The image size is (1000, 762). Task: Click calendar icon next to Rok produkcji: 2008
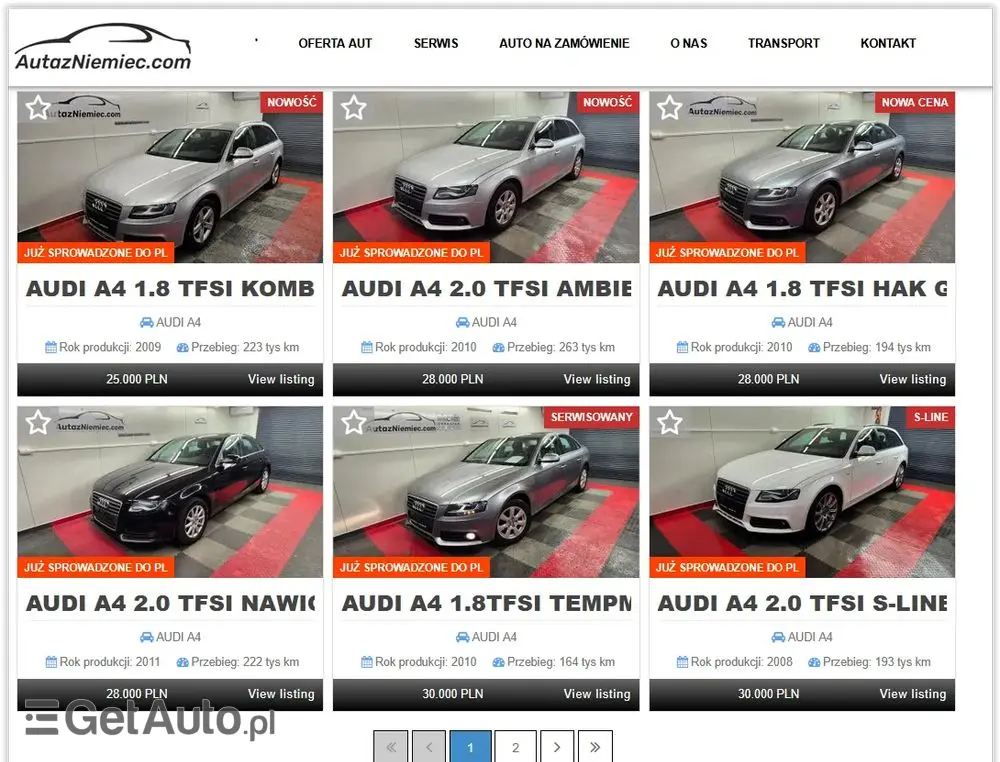point(682,662)
